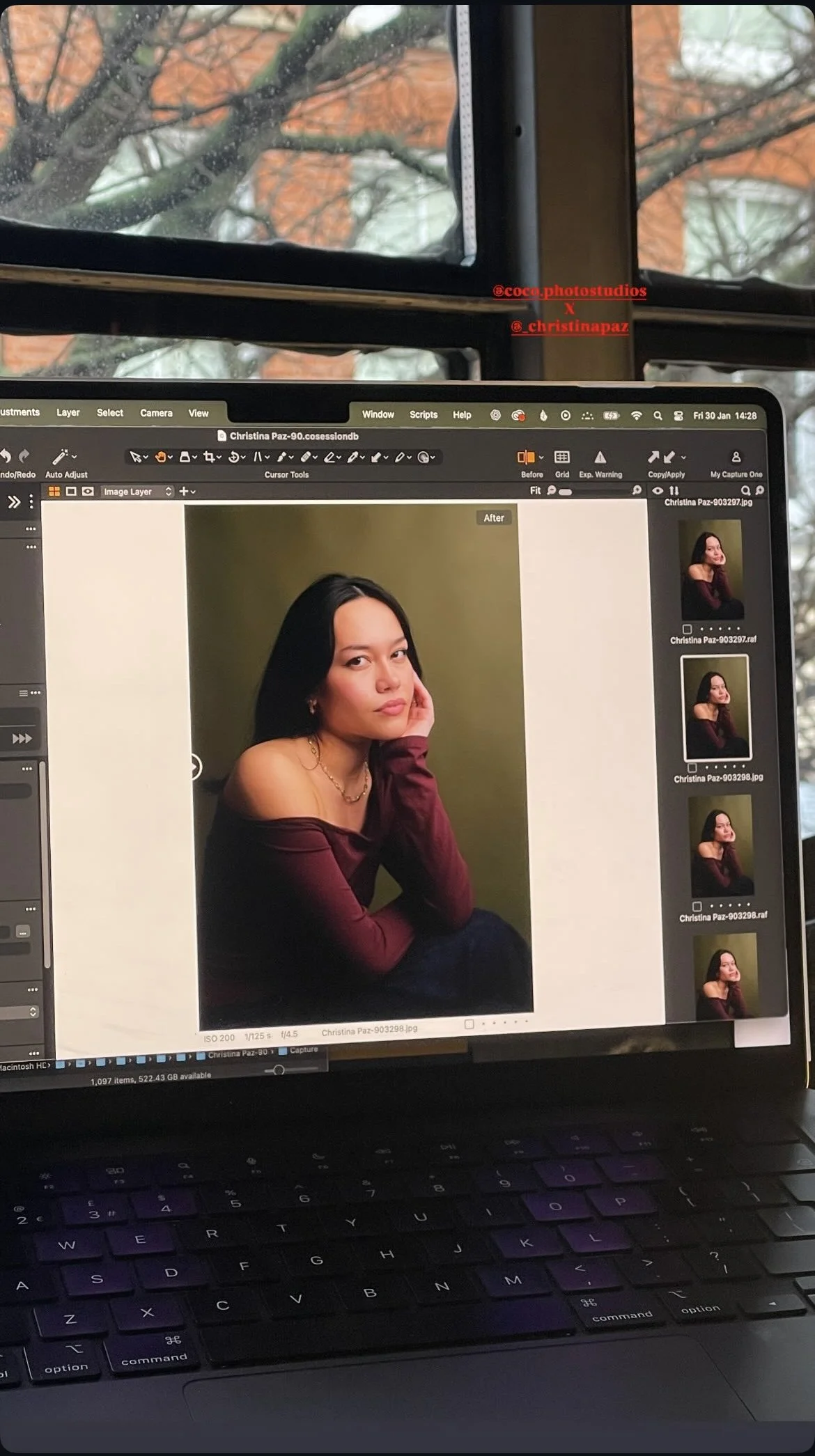Toggle the Exposure Warning triangle
Viewport: 815px width, 1456px height.
(x=600, y=457)
